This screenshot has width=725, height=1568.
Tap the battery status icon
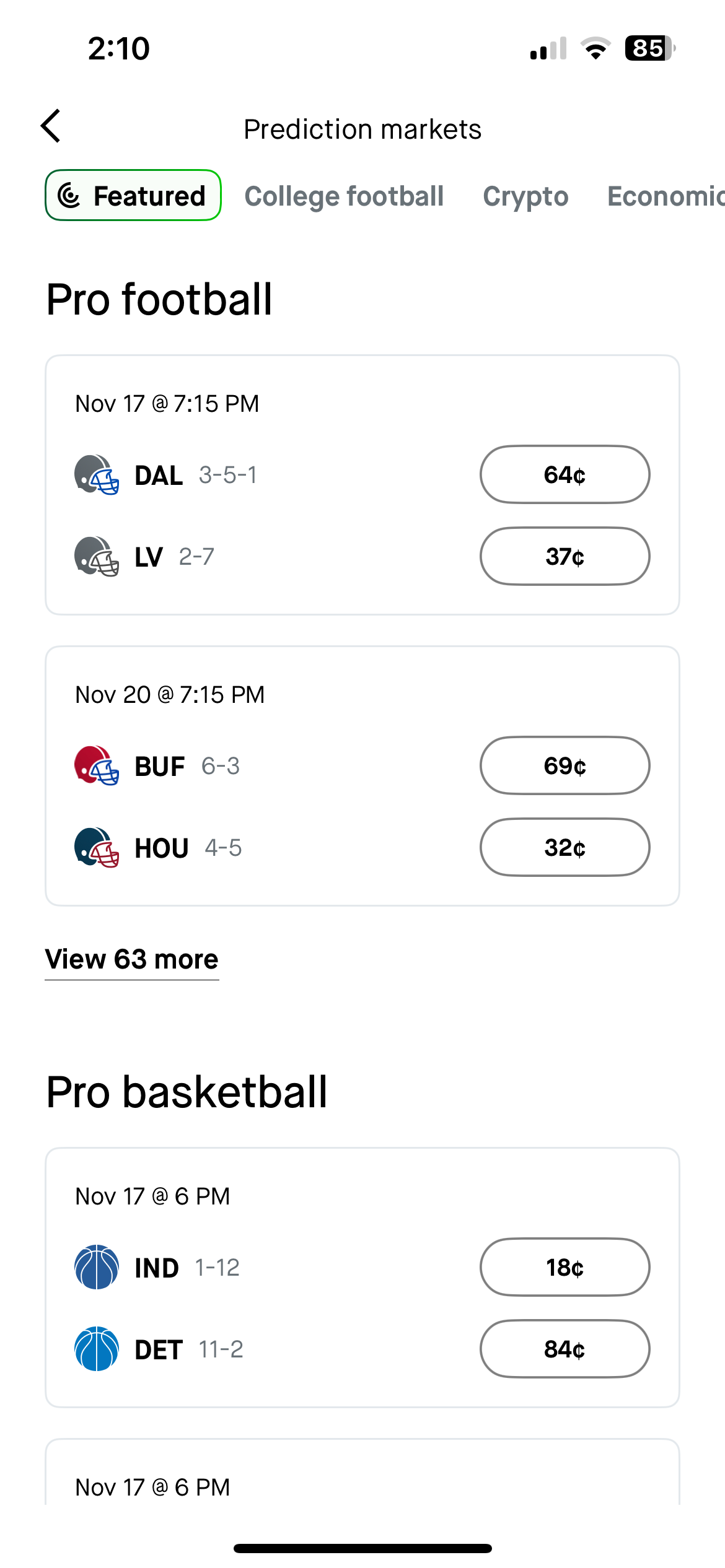[649, 48]
